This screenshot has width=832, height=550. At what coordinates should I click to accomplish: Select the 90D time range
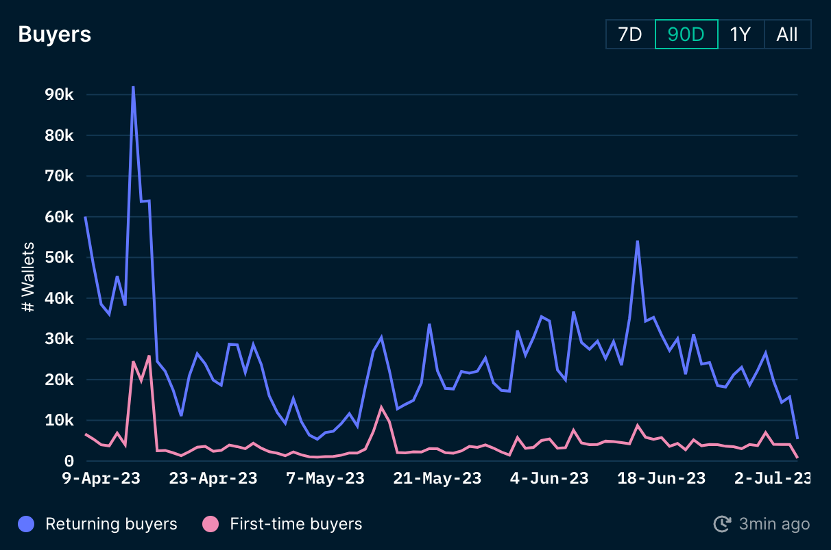click(686, 34)
